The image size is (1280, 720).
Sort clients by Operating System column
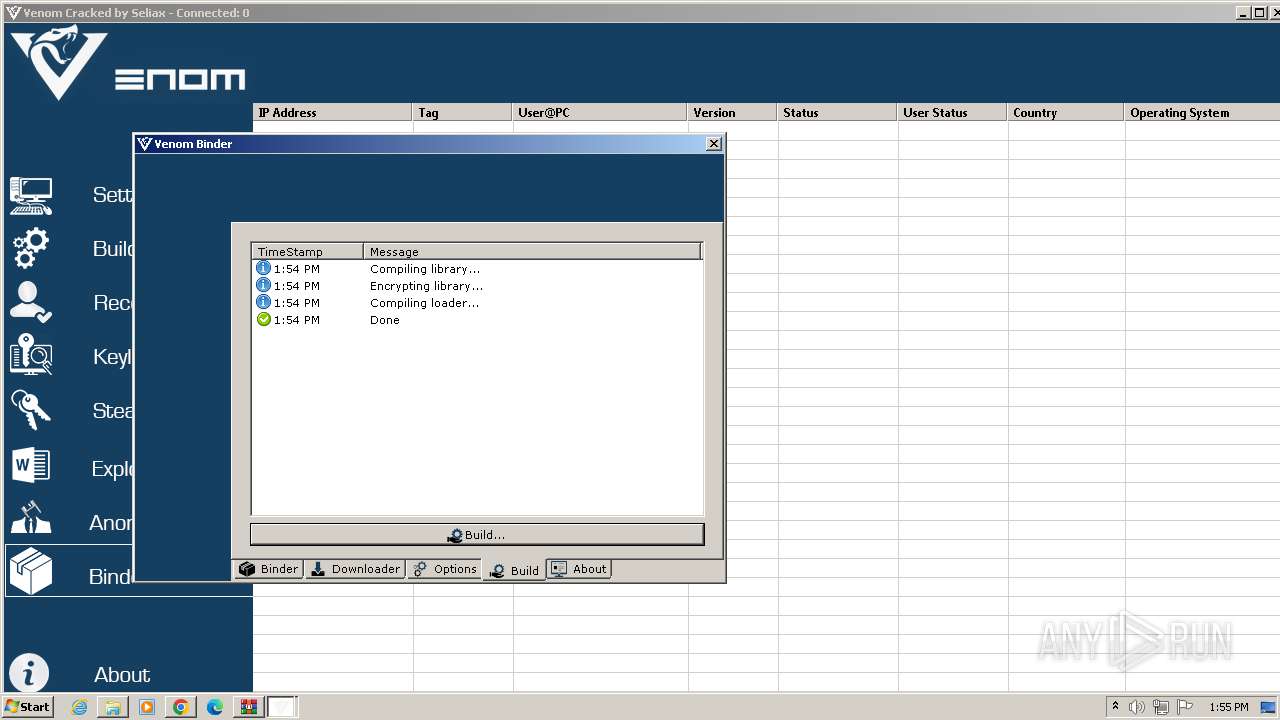click(x=1202, y=113)
